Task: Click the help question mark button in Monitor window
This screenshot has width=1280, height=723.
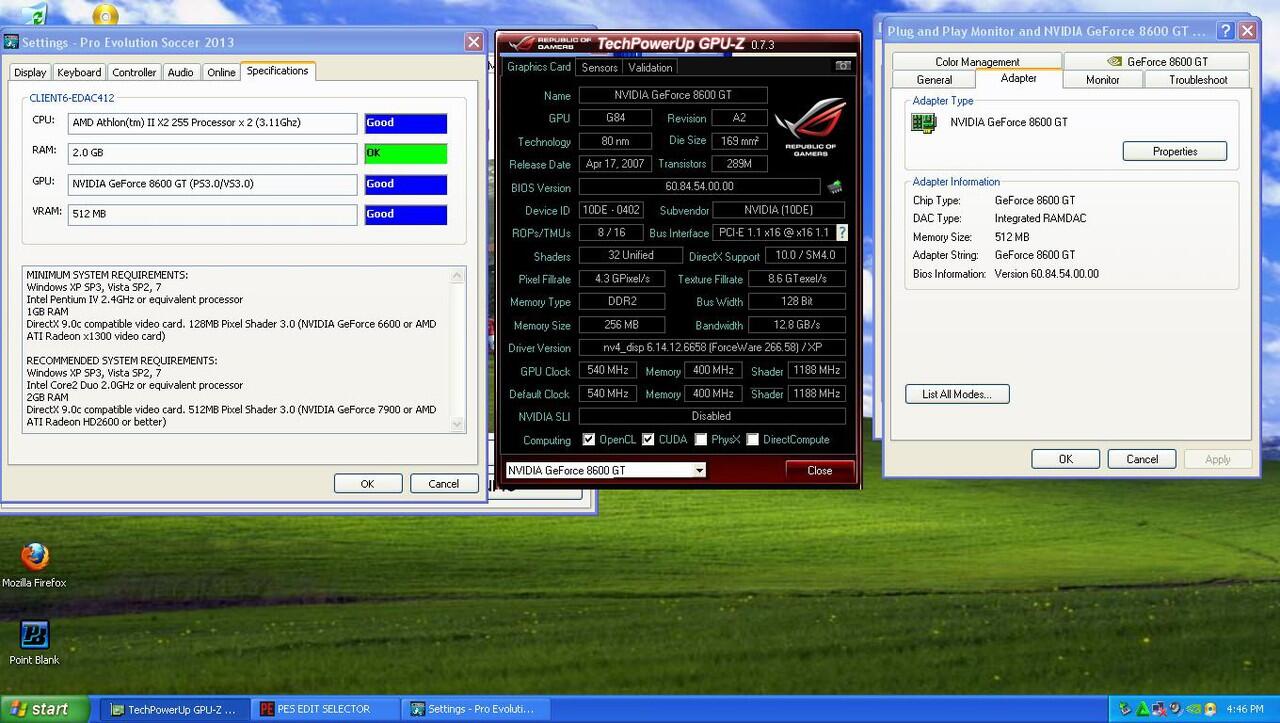Action: [1225, 31]
